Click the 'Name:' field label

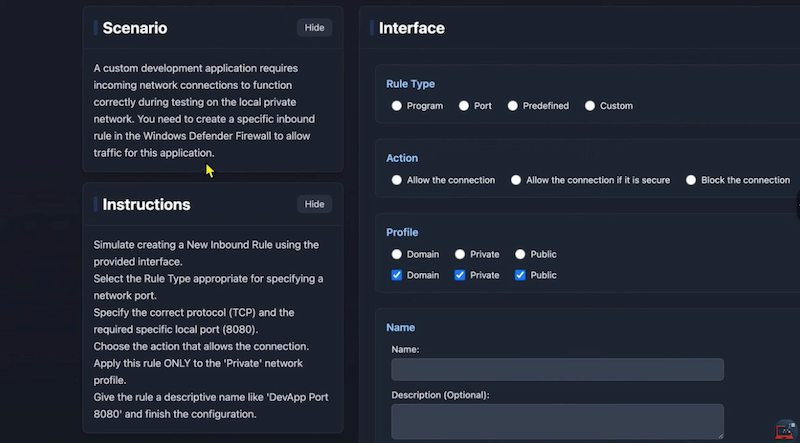tap(405, 350)
